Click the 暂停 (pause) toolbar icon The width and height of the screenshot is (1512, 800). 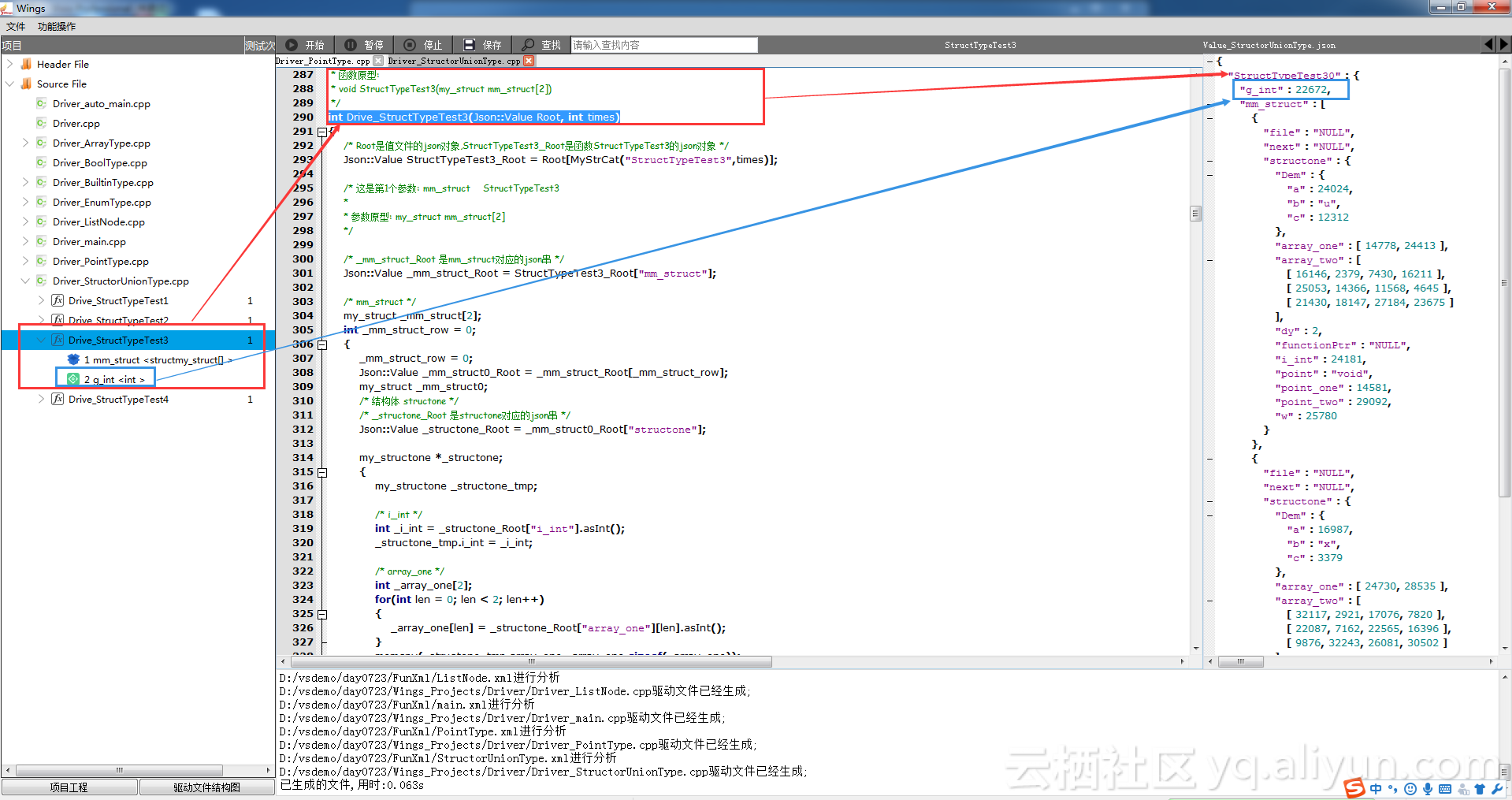coord(351,45)
